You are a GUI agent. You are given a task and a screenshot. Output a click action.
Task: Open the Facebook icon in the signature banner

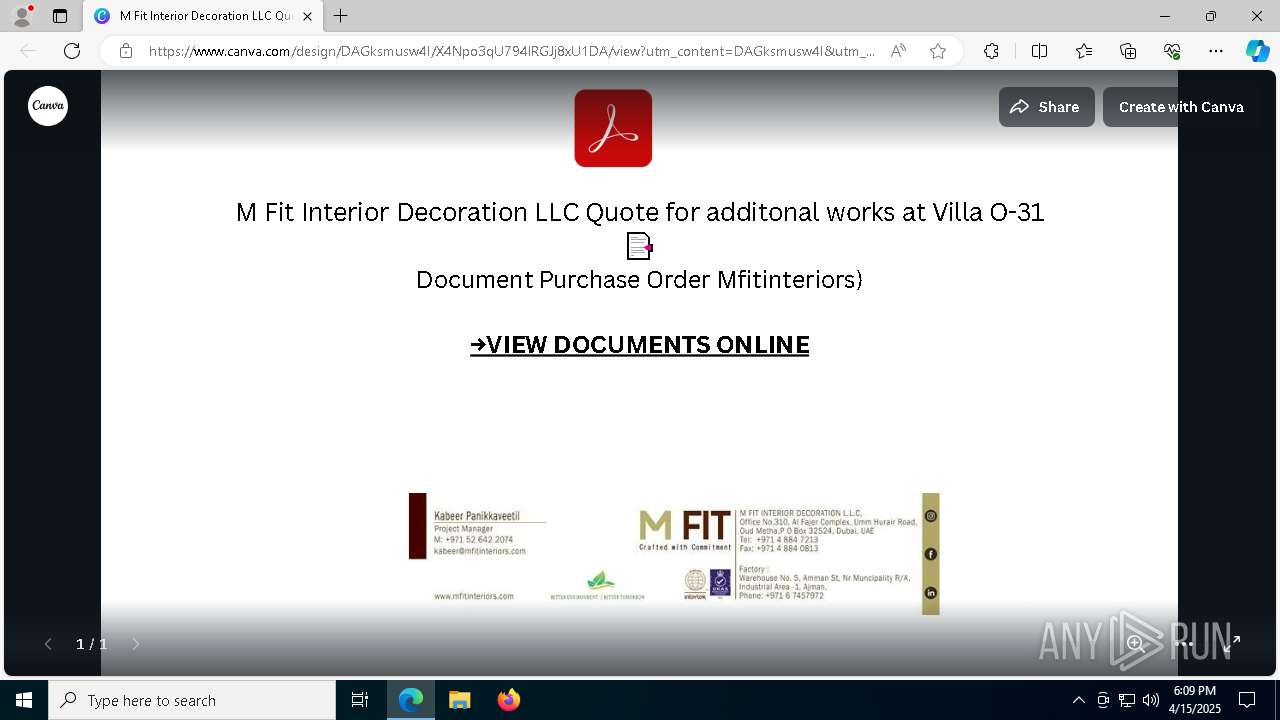(x=930, y=554)
